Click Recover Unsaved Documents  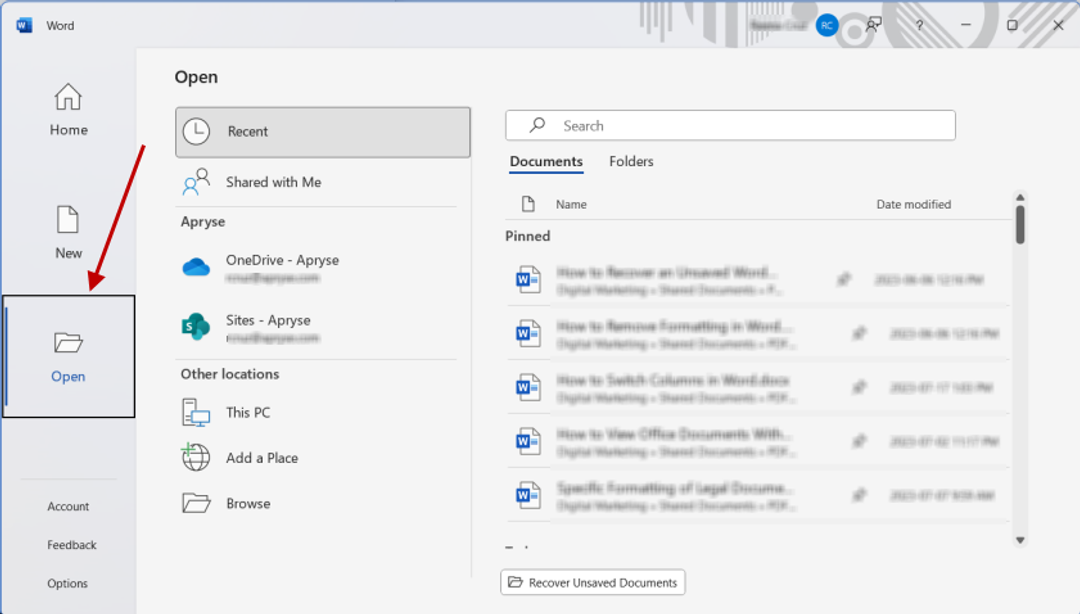[x=592, y=582]
